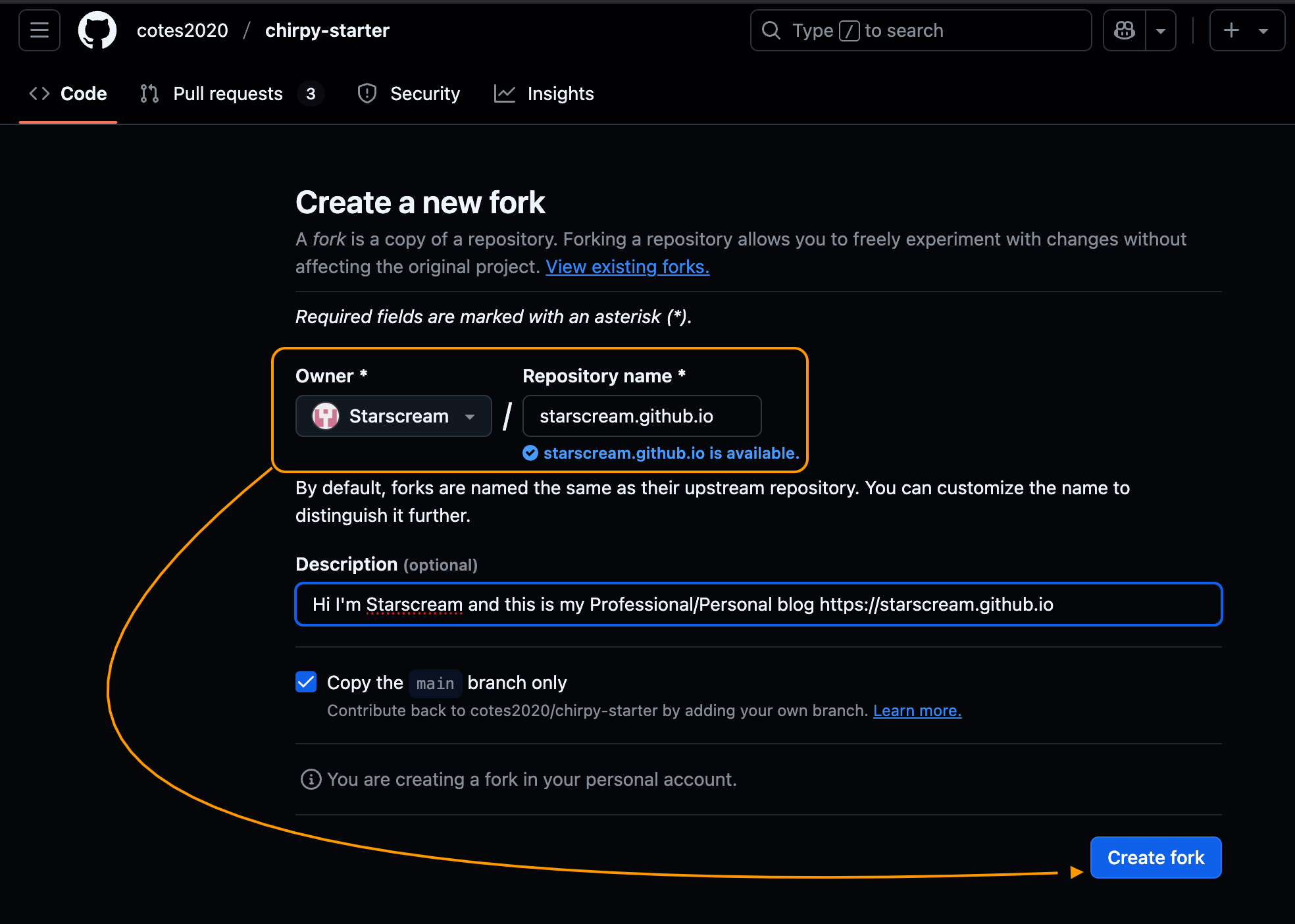Focus the 'Type / to search' bar
1295x924 pixels.
click(x=921, y=30)
